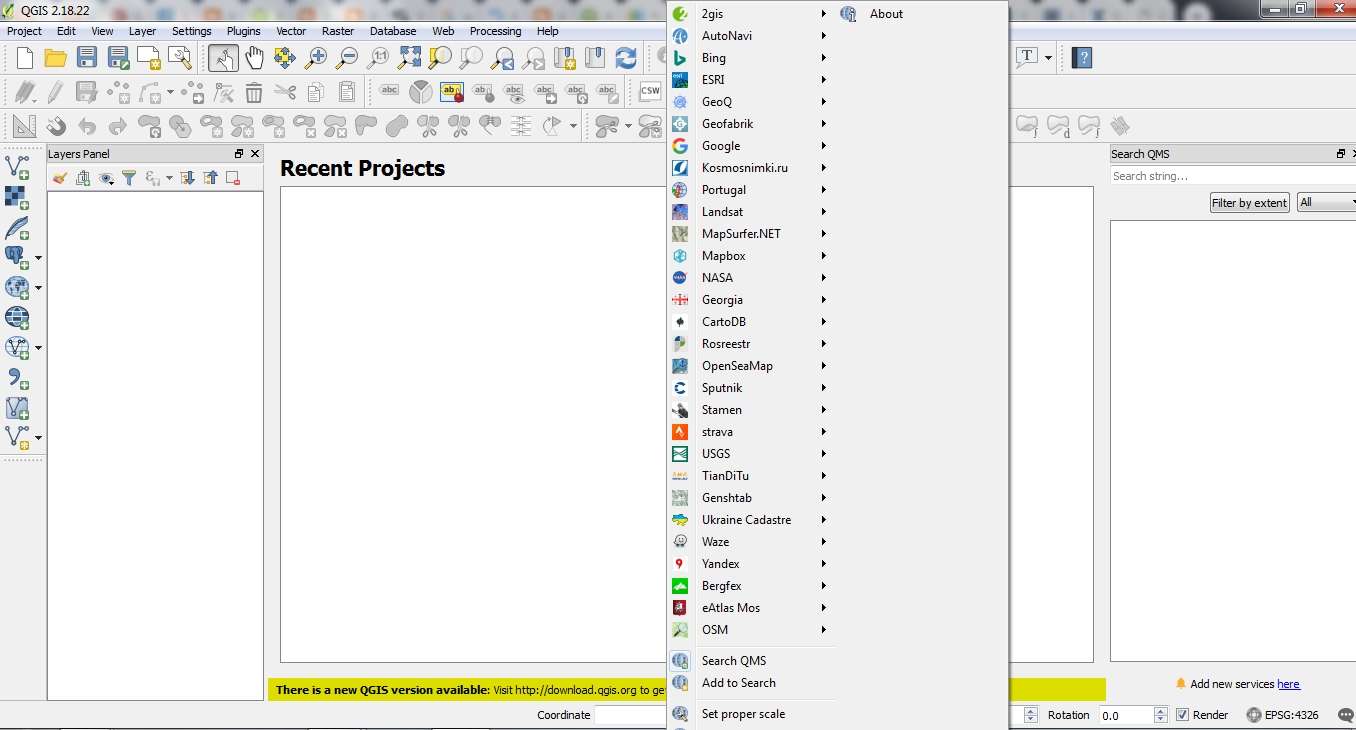Create a new QGIS project
This screenshot has height=730, width=1356.
[23, 58]
